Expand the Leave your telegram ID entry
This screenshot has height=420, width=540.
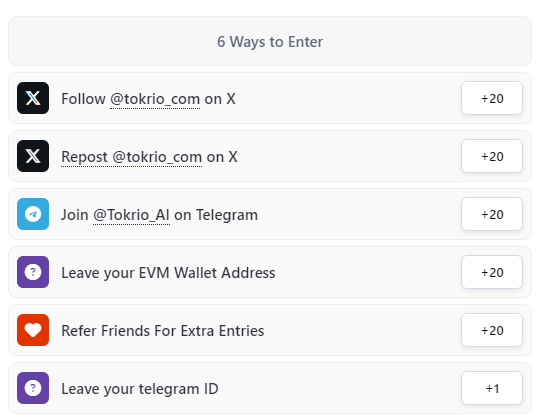coord(270,388)
